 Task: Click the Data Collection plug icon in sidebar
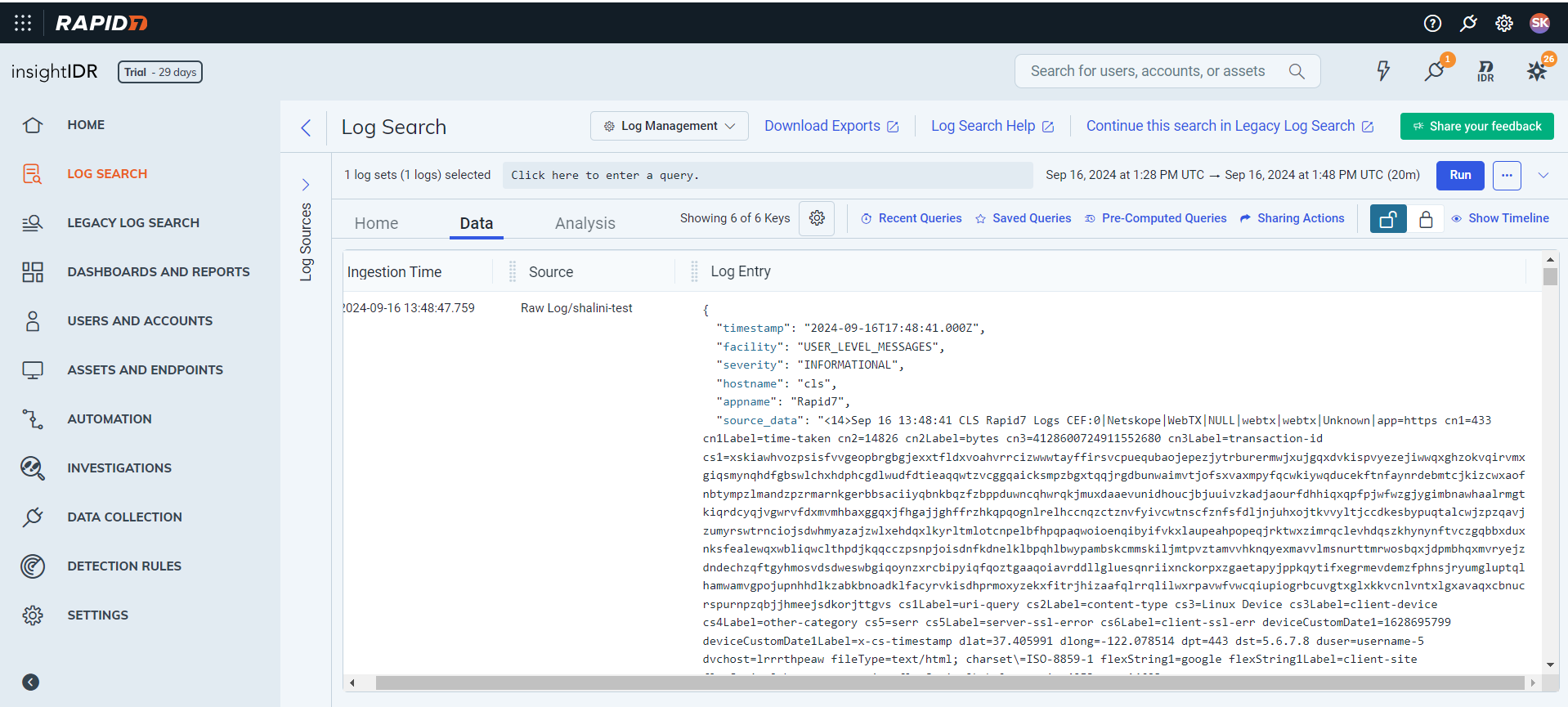point(33,517)
